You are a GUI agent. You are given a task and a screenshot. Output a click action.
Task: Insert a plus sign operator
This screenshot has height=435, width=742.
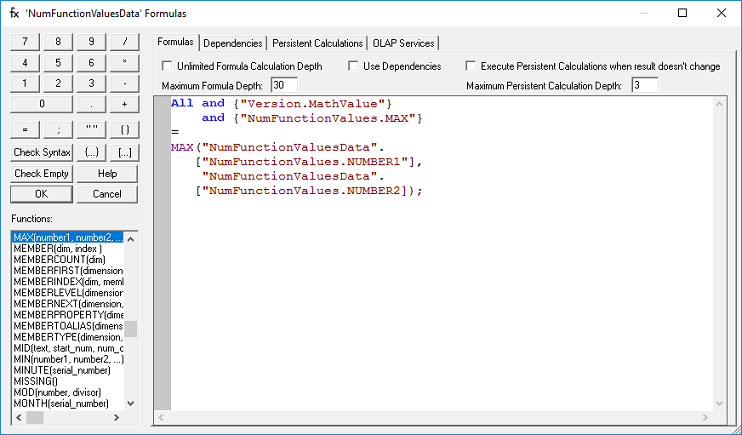pyautogui.click(x=124, y=103)
